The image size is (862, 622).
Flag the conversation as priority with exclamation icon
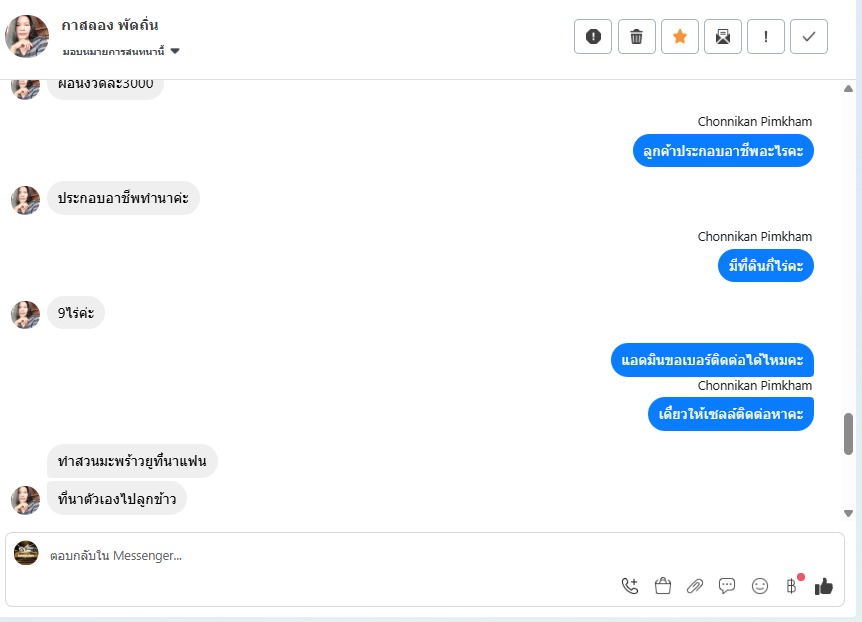pos(765,37)
